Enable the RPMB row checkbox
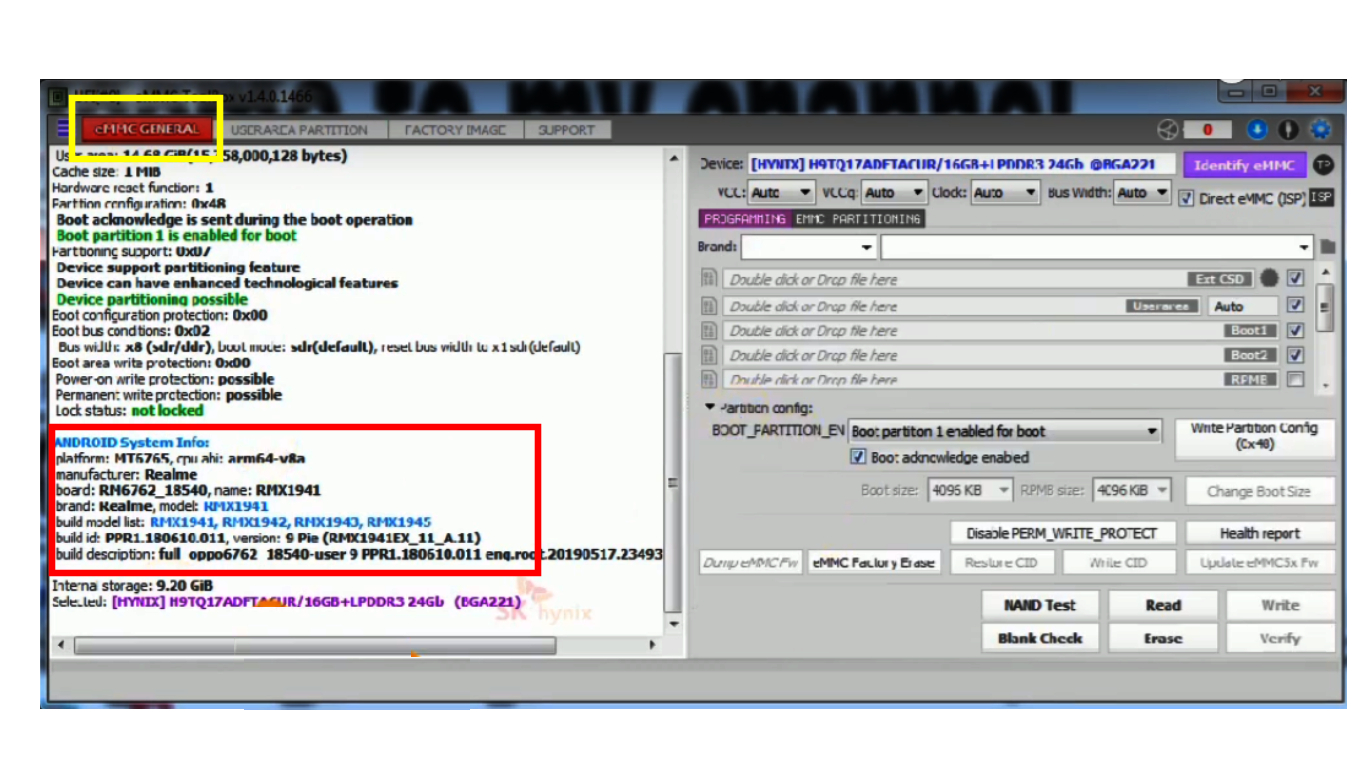1366x768 pixels. [x=1296, y=379]
